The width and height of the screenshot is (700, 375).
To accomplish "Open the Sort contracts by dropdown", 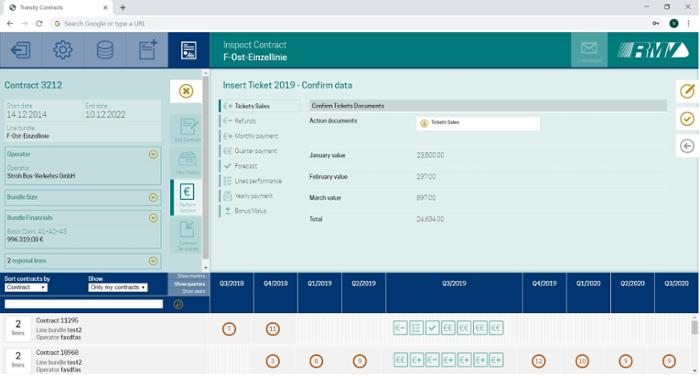I will pos(26,288).
